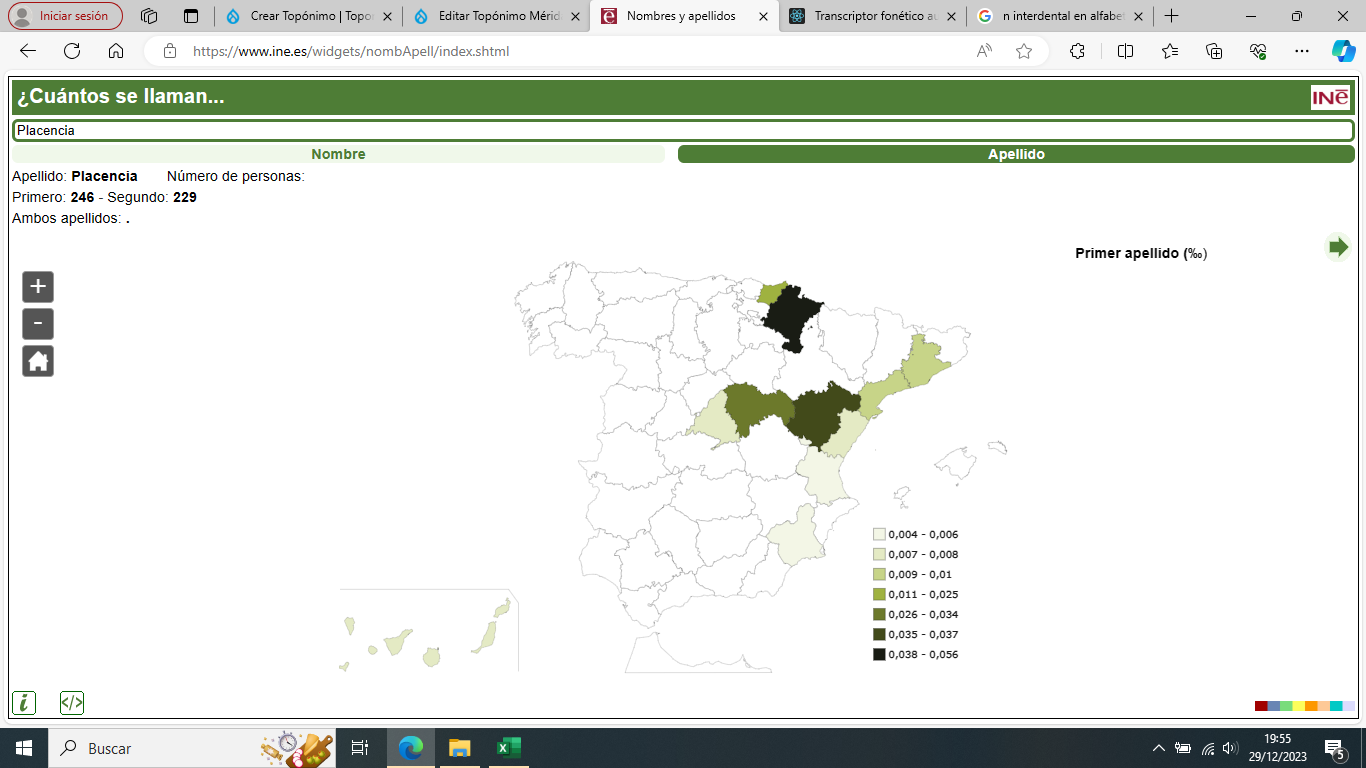The width and height of the screenshot is (1366, 768).
Task: Open Excel from the taskbar
Action: coord(509,748)
